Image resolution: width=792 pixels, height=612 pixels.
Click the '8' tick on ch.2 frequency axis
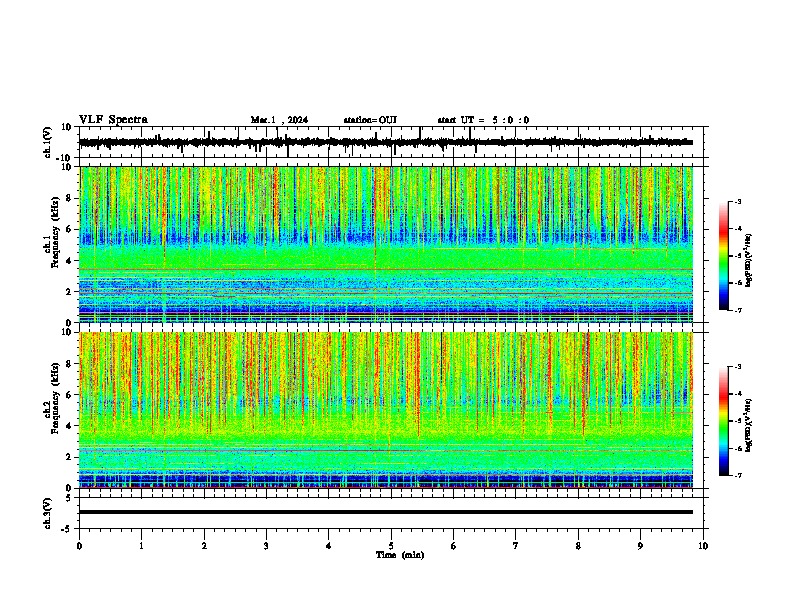70,364
